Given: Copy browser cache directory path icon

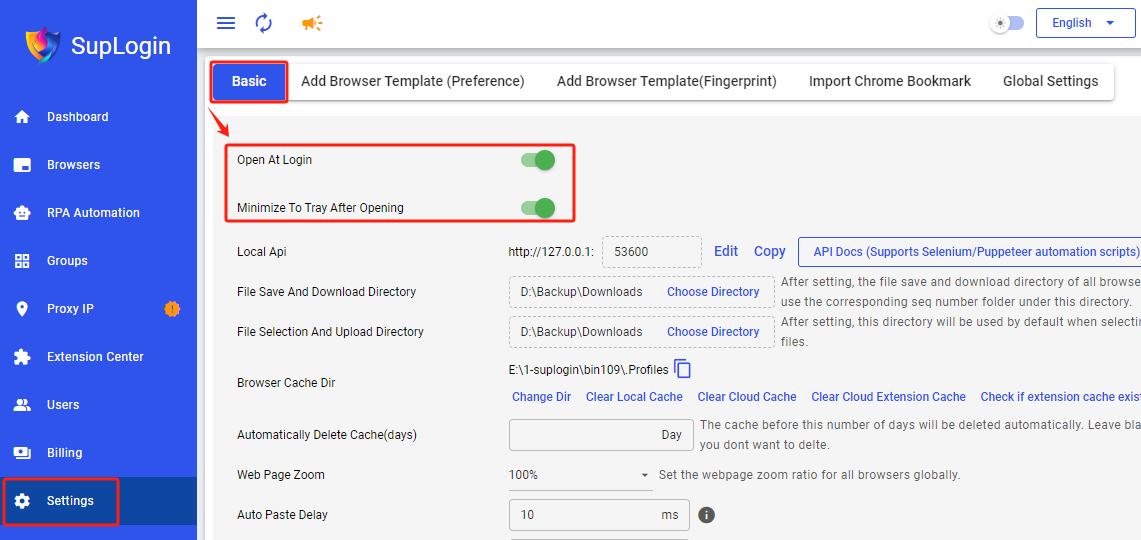Looking at the screenshot, I should (683, 369).
